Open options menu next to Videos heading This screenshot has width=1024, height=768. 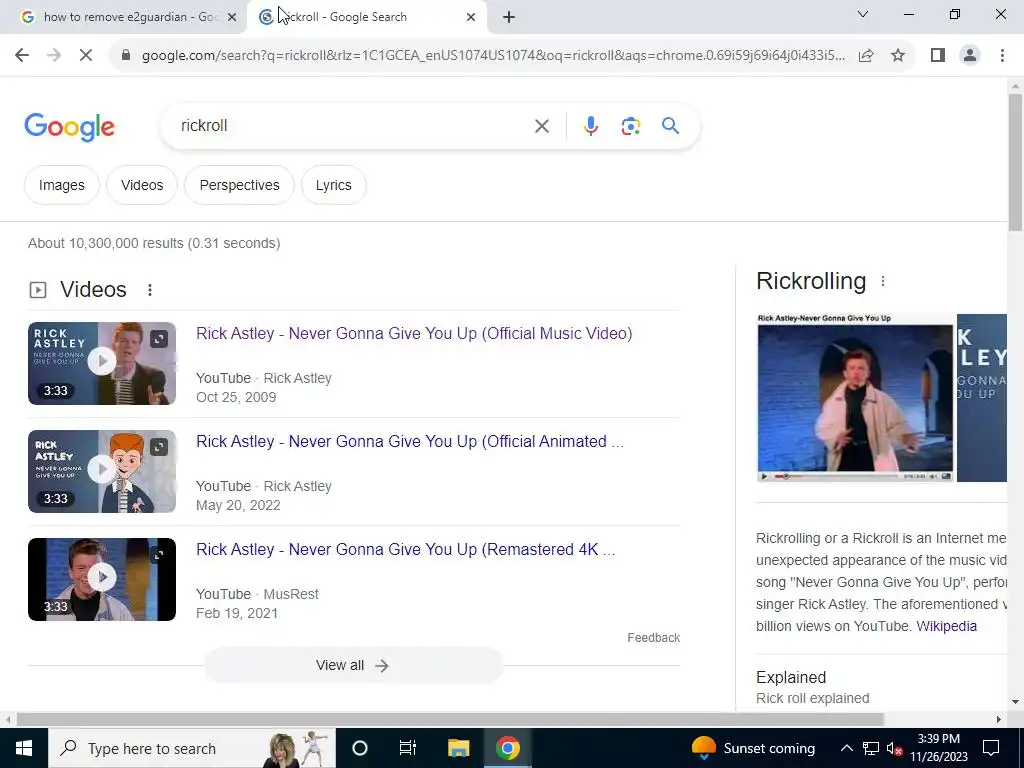click(x=150, y=290)
